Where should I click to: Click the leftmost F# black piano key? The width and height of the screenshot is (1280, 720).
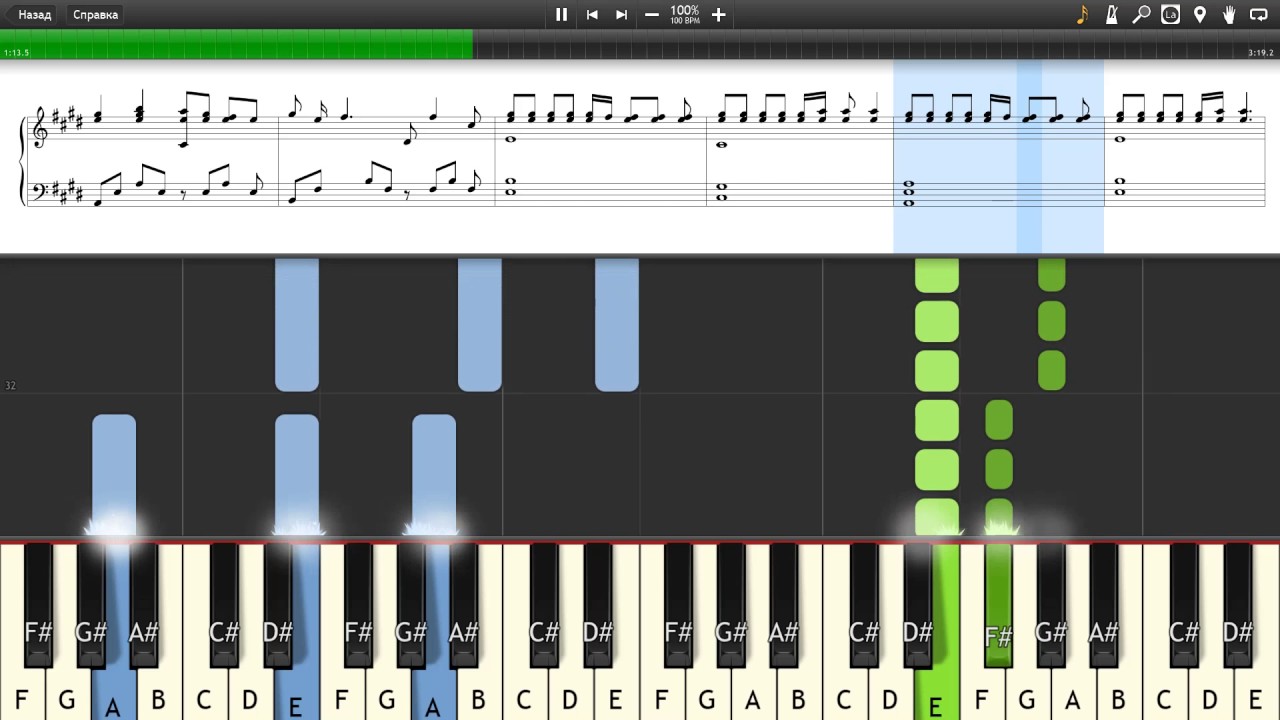point(38,605)
